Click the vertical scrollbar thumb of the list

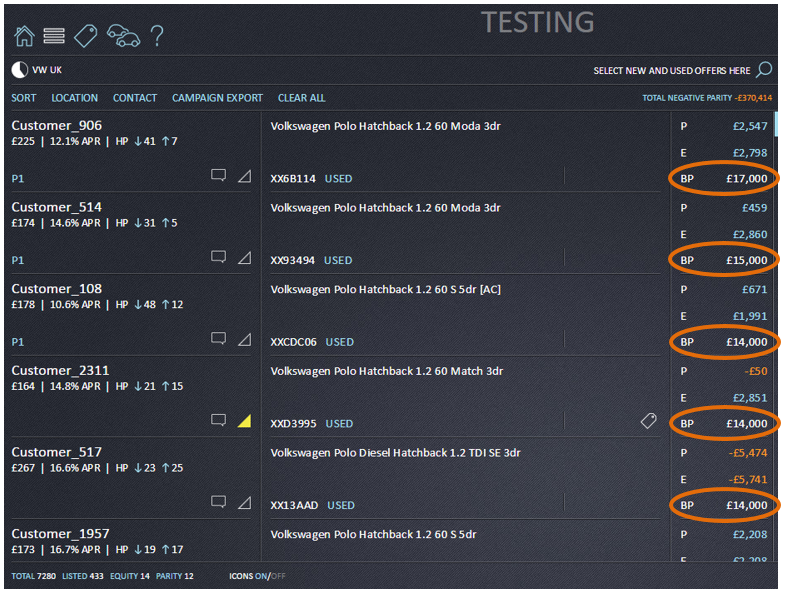pyautogui.click(x=775, y=122)
